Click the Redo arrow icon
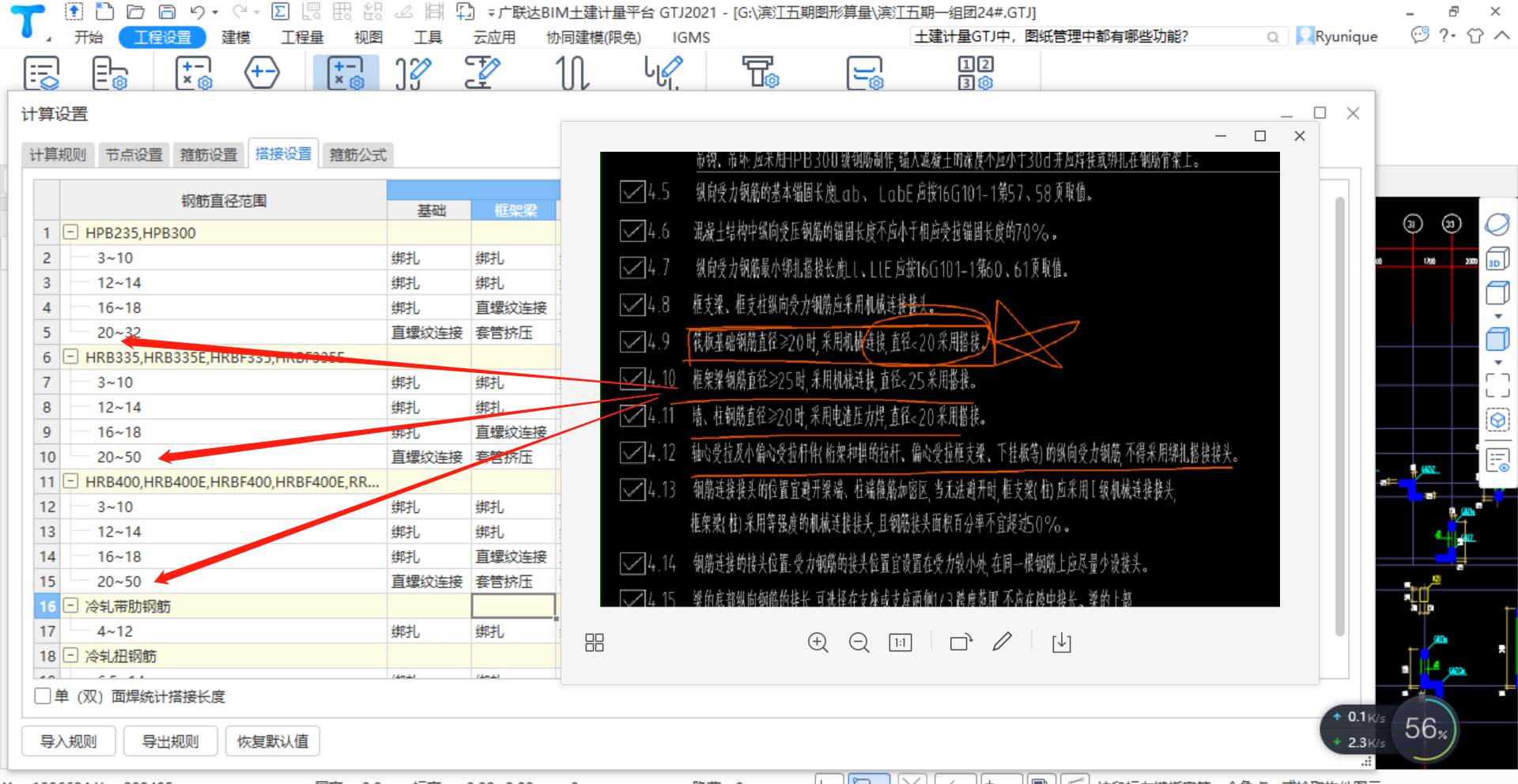Image resolution: width=1518 pixels, height=784 pixels. (x=240, y=12)
